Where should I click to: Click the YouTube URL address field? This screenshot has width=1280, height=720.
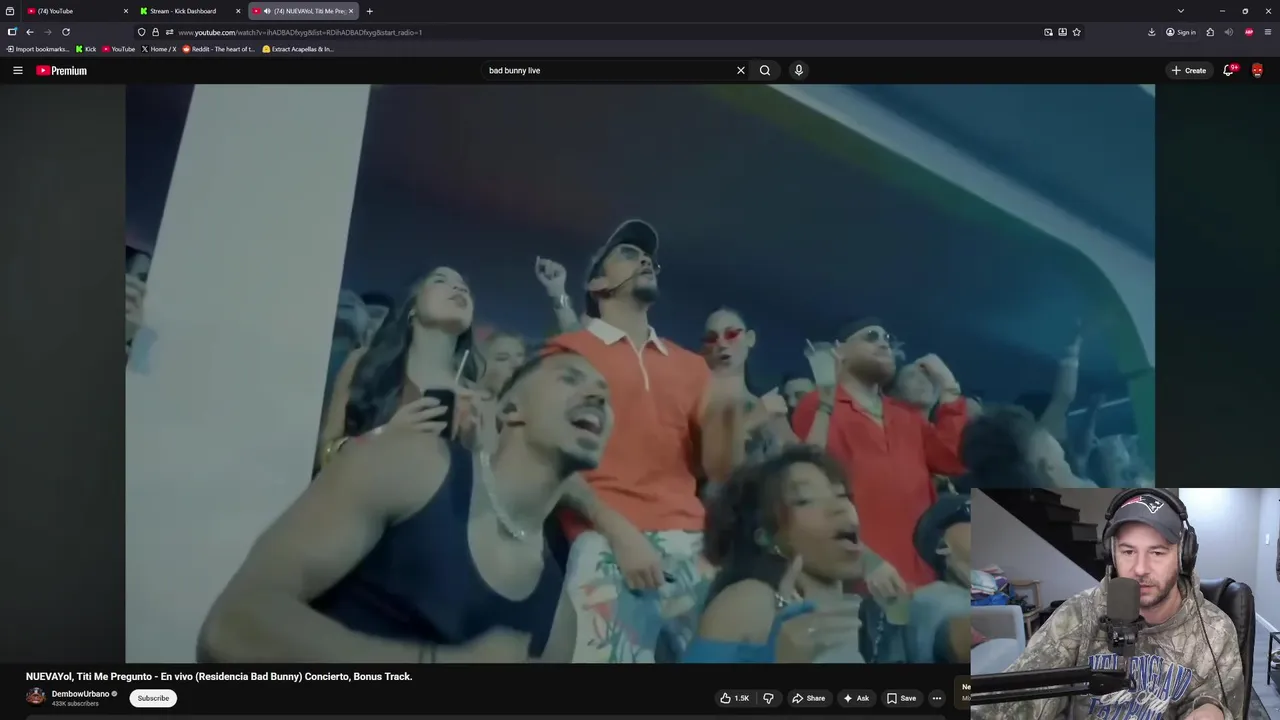point(605,32)
